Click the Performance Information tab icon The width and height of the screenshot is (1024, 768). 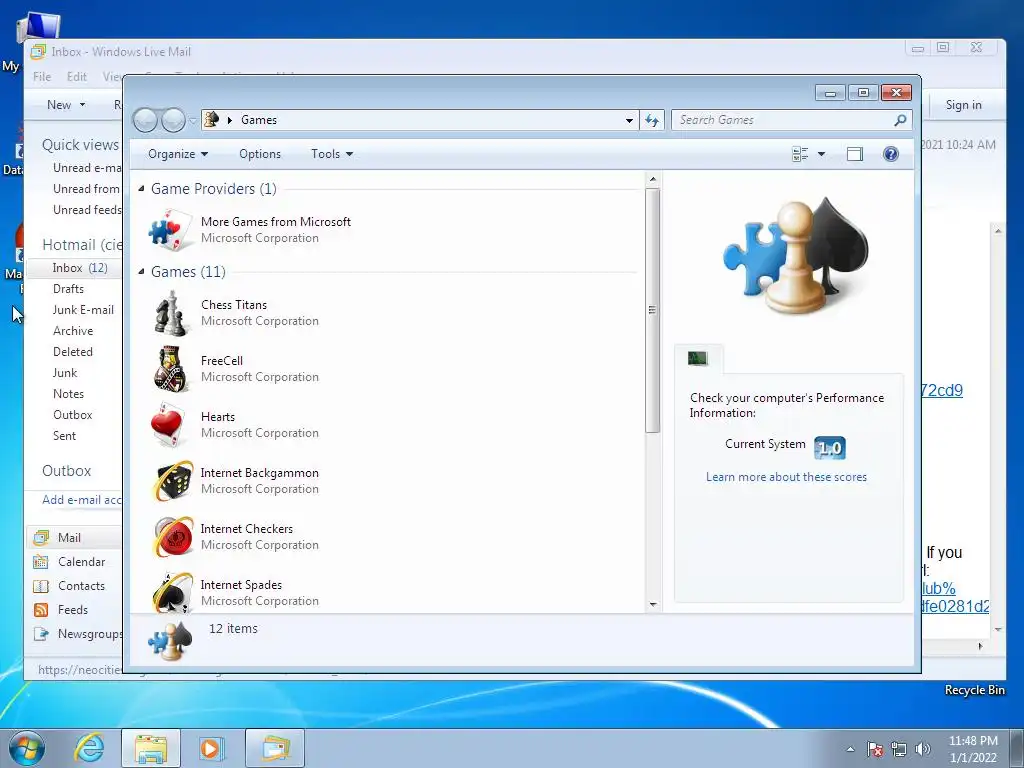(697, 358)
